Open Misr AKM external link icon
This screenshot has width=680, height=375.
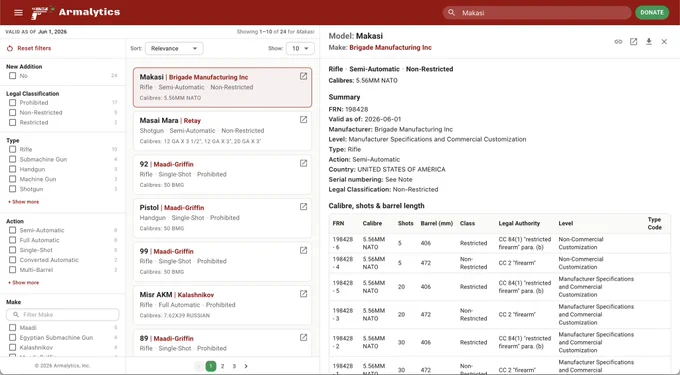pos(304,294)
